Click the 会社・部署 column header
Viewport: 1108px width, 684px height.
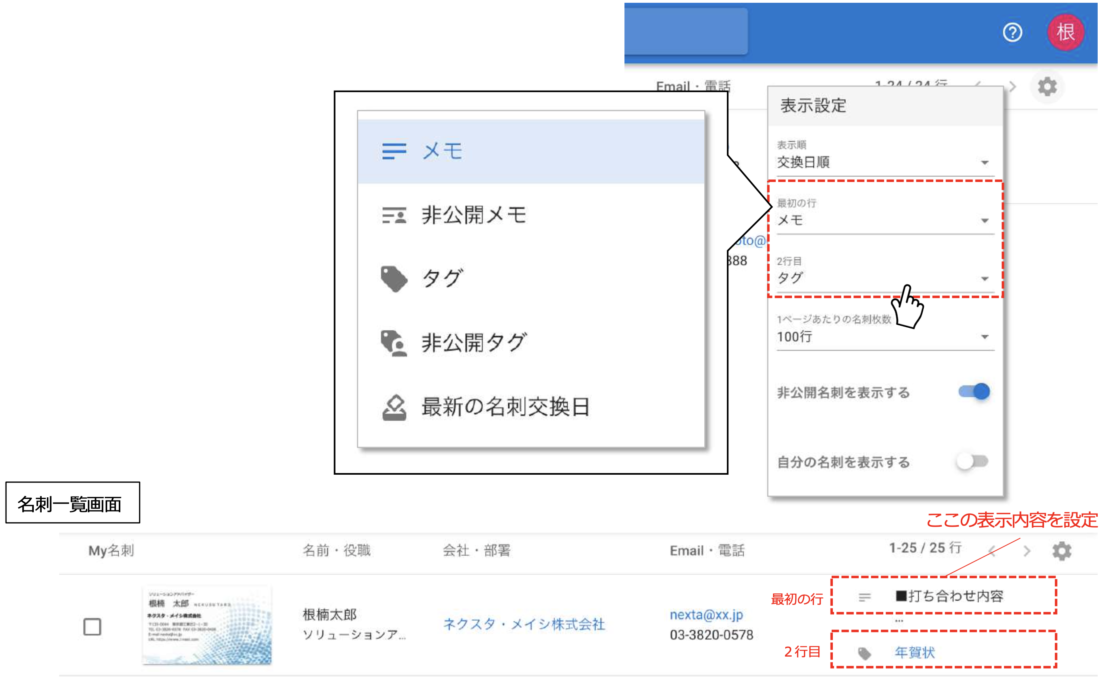(476, 550)
